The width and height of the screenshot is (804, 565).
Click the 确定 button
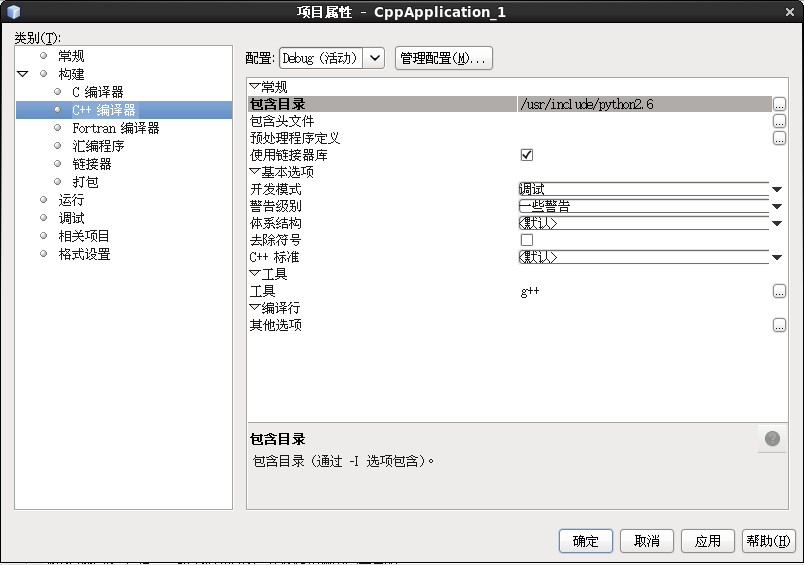[x=585, y=541]
